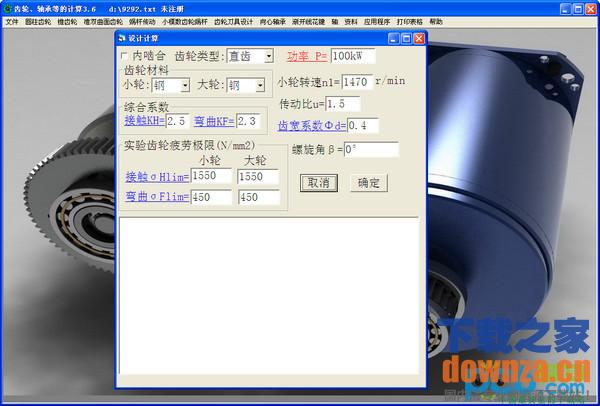Open the 圆柱齿轮 menu
600x406 pixels.
[39, 21]
